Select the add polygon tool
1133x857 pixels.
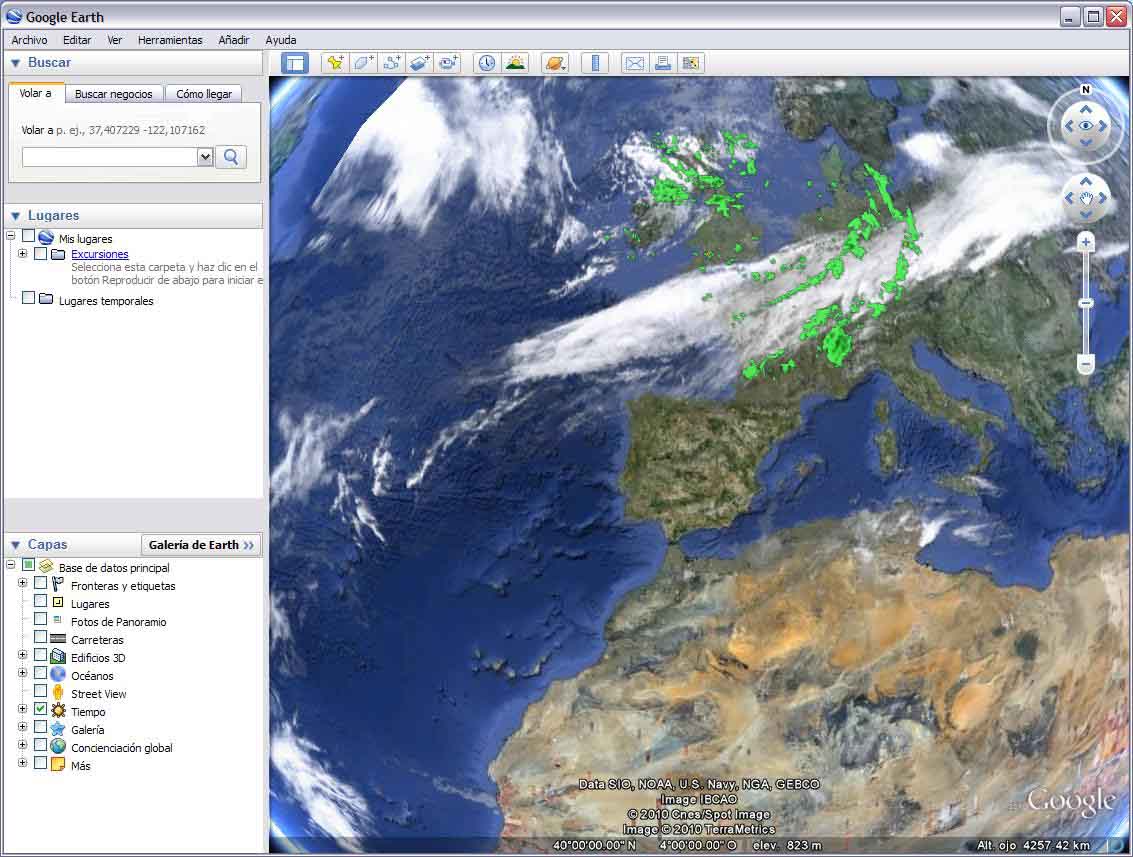(x=363, y=63)
